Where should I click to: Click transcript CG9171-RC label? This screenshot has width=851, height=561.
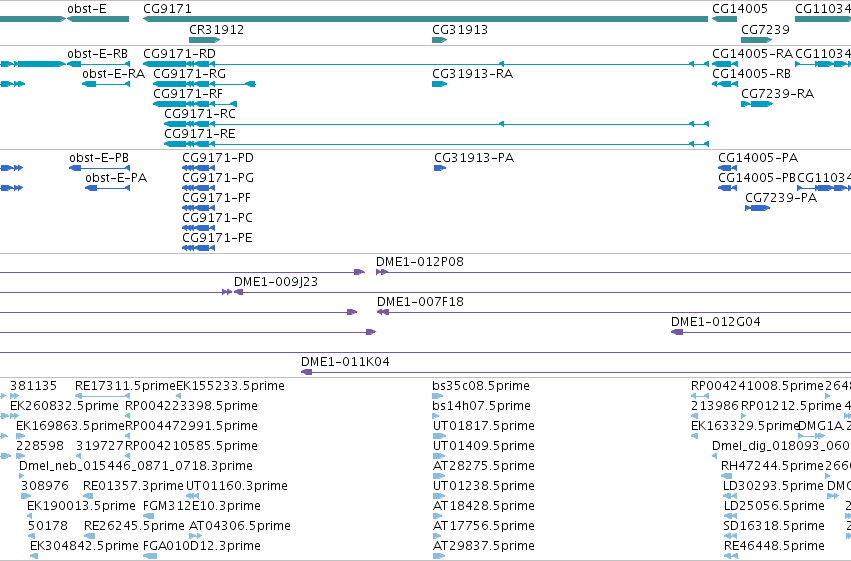pyautogui.click(x=200, y=114)
